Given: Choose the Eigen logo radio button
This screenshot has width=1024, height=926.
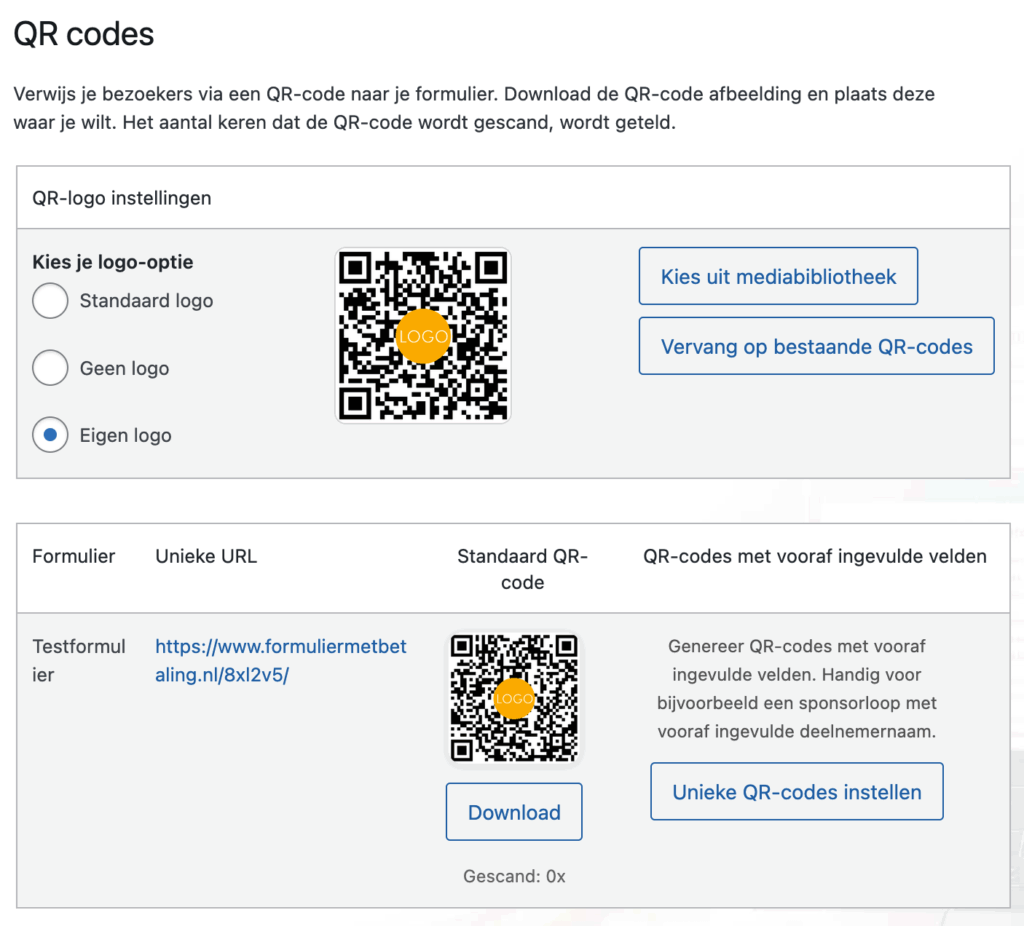Looking at the screenshot, I should (50, 435).
